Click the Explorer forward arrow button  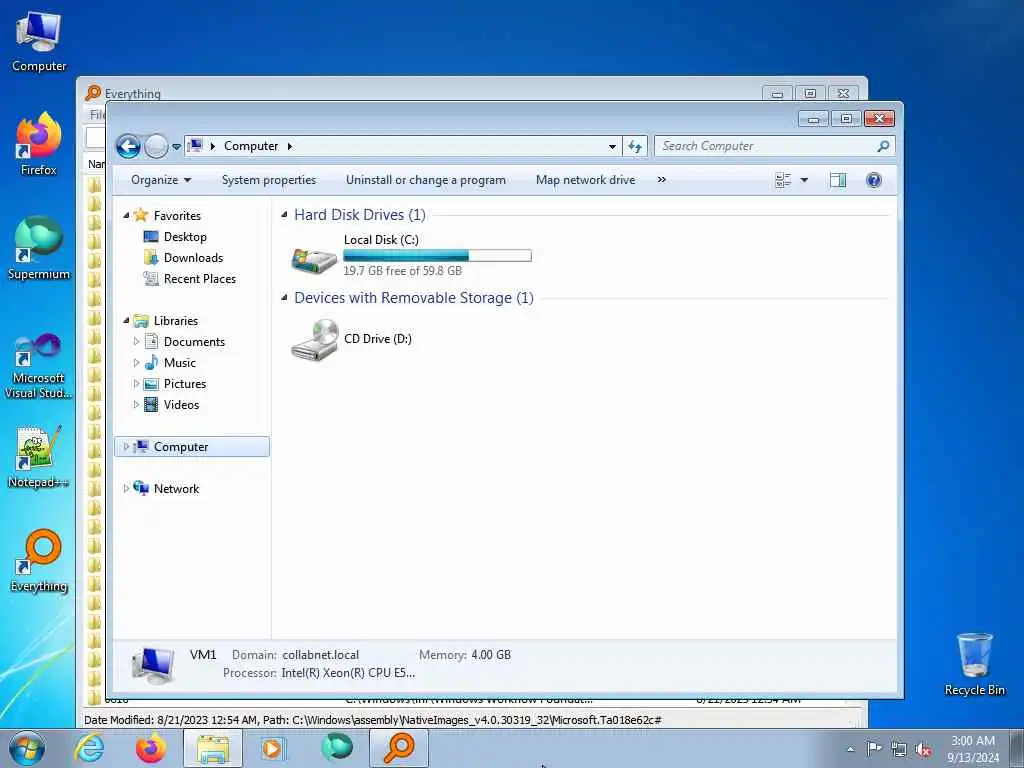click(156, 146)
